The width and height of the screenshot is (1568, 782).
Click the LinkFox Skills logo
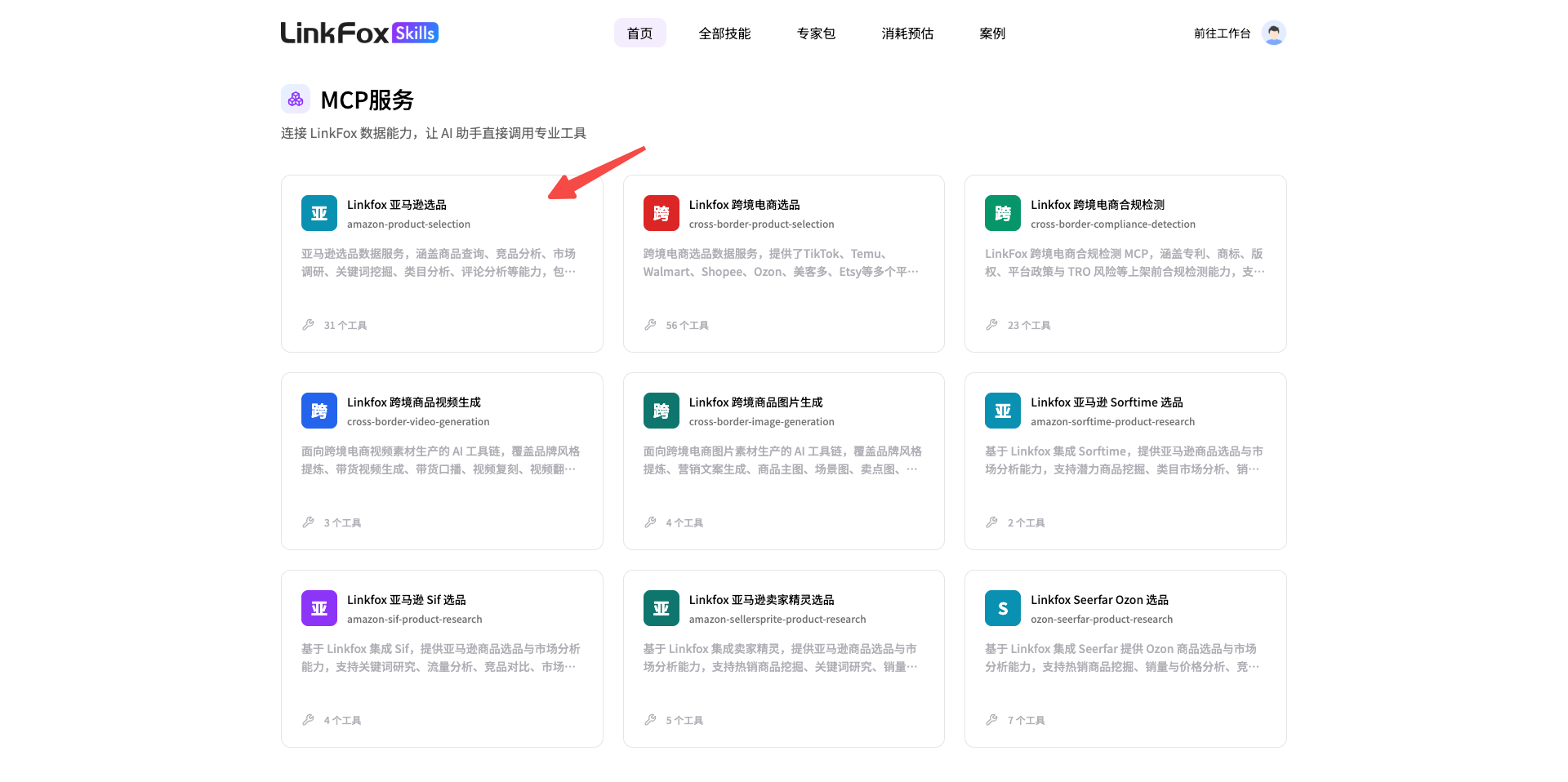click(359, 33)
